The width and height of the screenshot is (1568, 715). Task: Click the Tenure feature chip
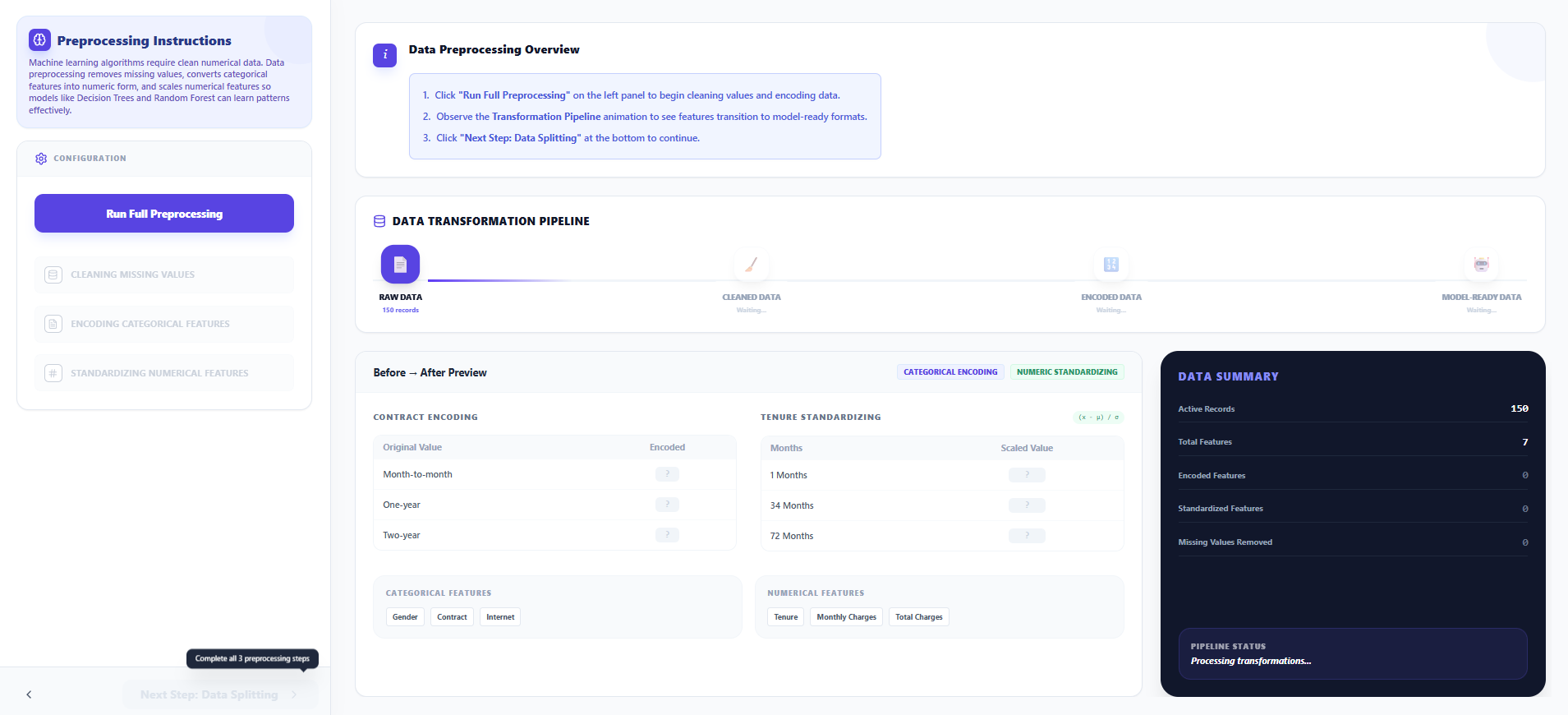pyautogui.click(x=785, y=617)
